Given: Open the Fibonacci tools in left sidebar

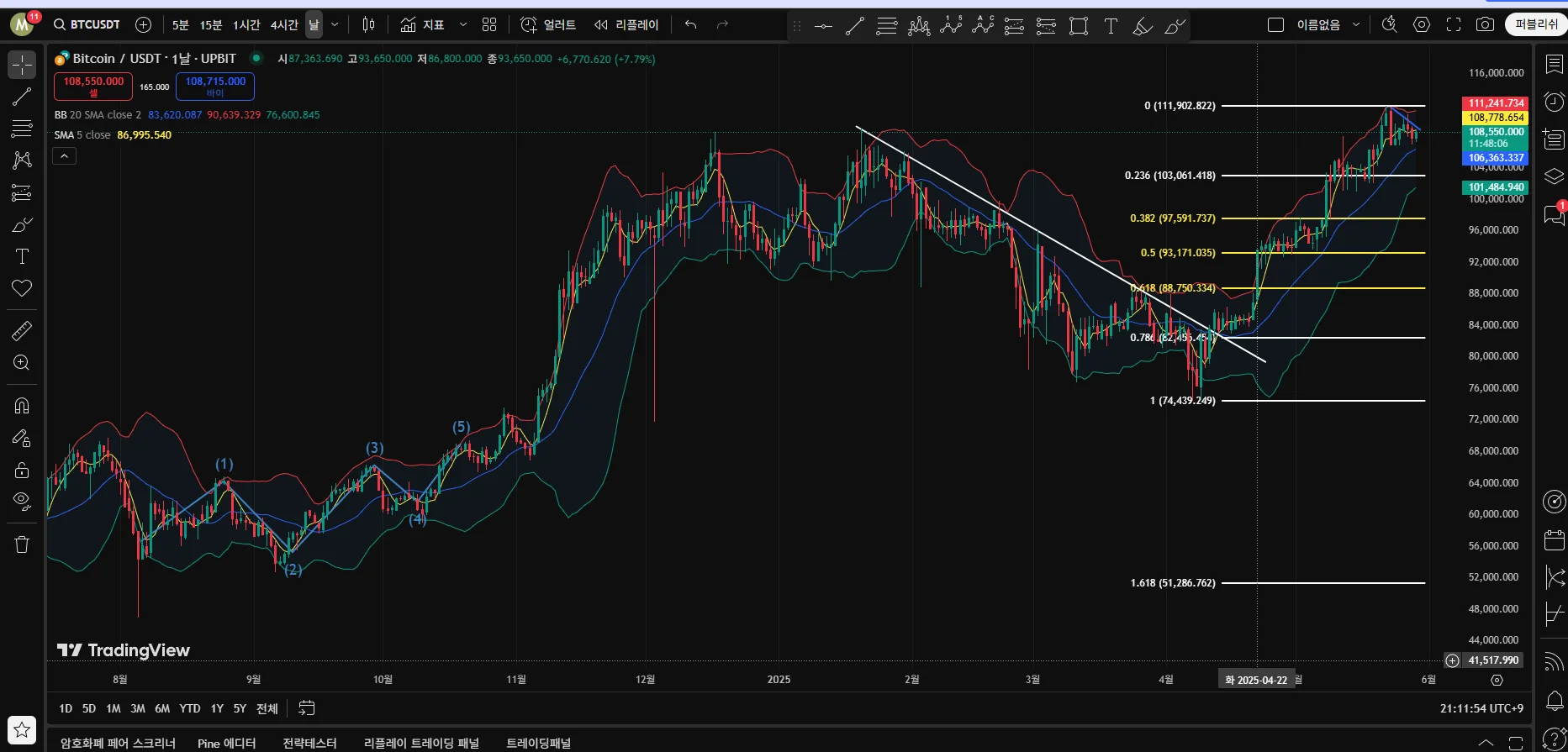Looking at the screenshot, I should [x=22, y=129].
